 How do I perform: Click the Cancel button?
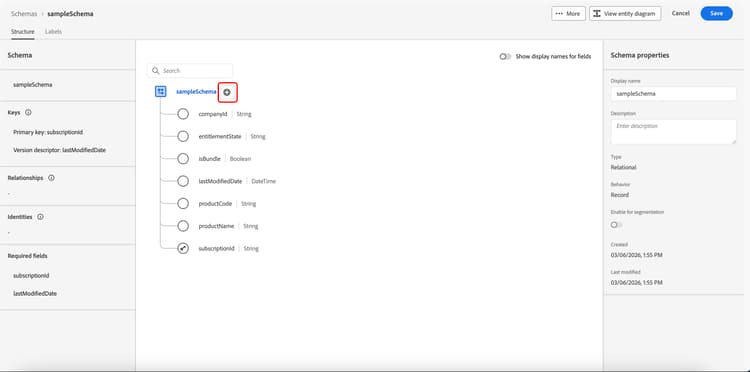680,13
